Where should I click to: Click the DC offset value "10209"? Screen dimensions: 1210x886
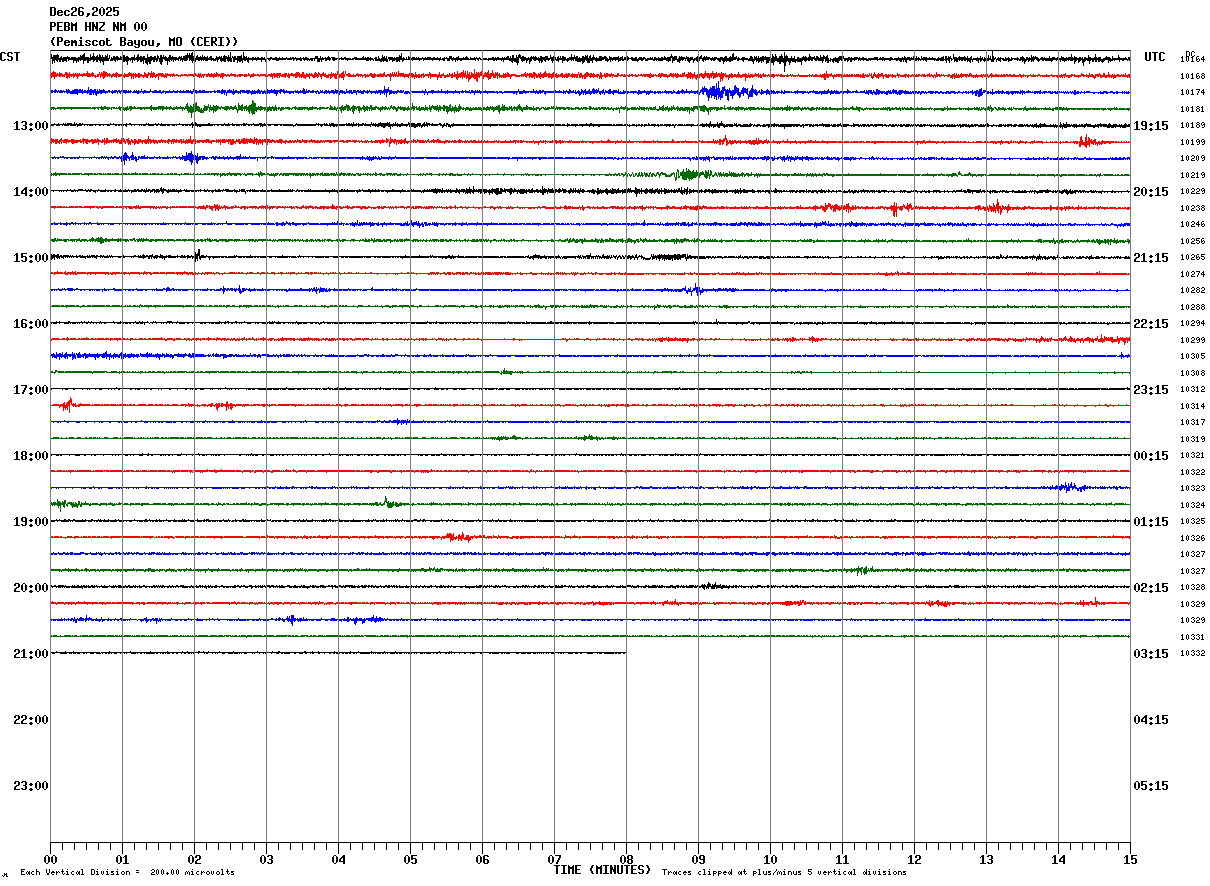tap(1193, 159)
